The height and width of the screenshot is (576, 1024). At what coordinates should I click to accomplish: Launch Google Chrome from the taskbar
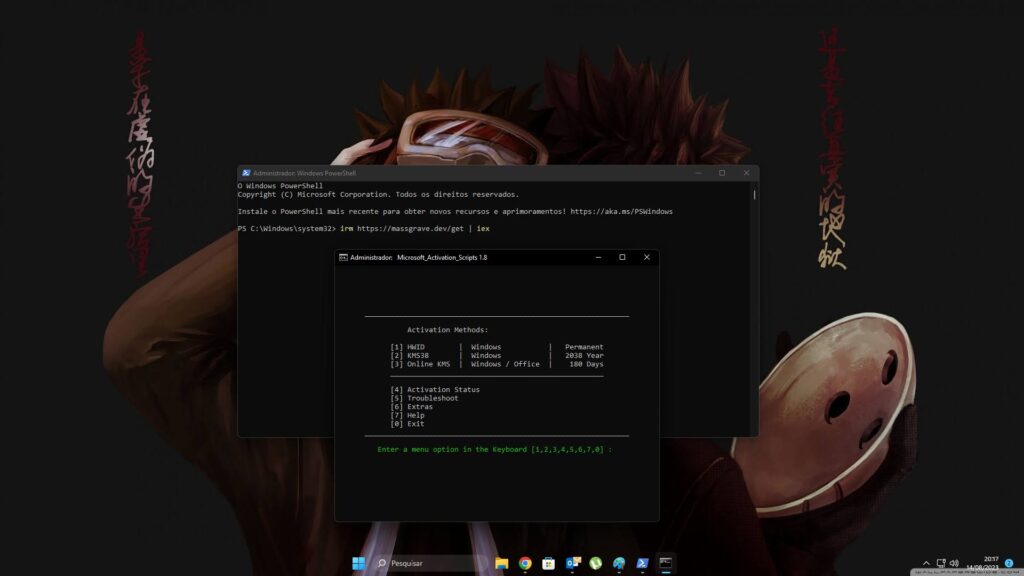[525, 563]
